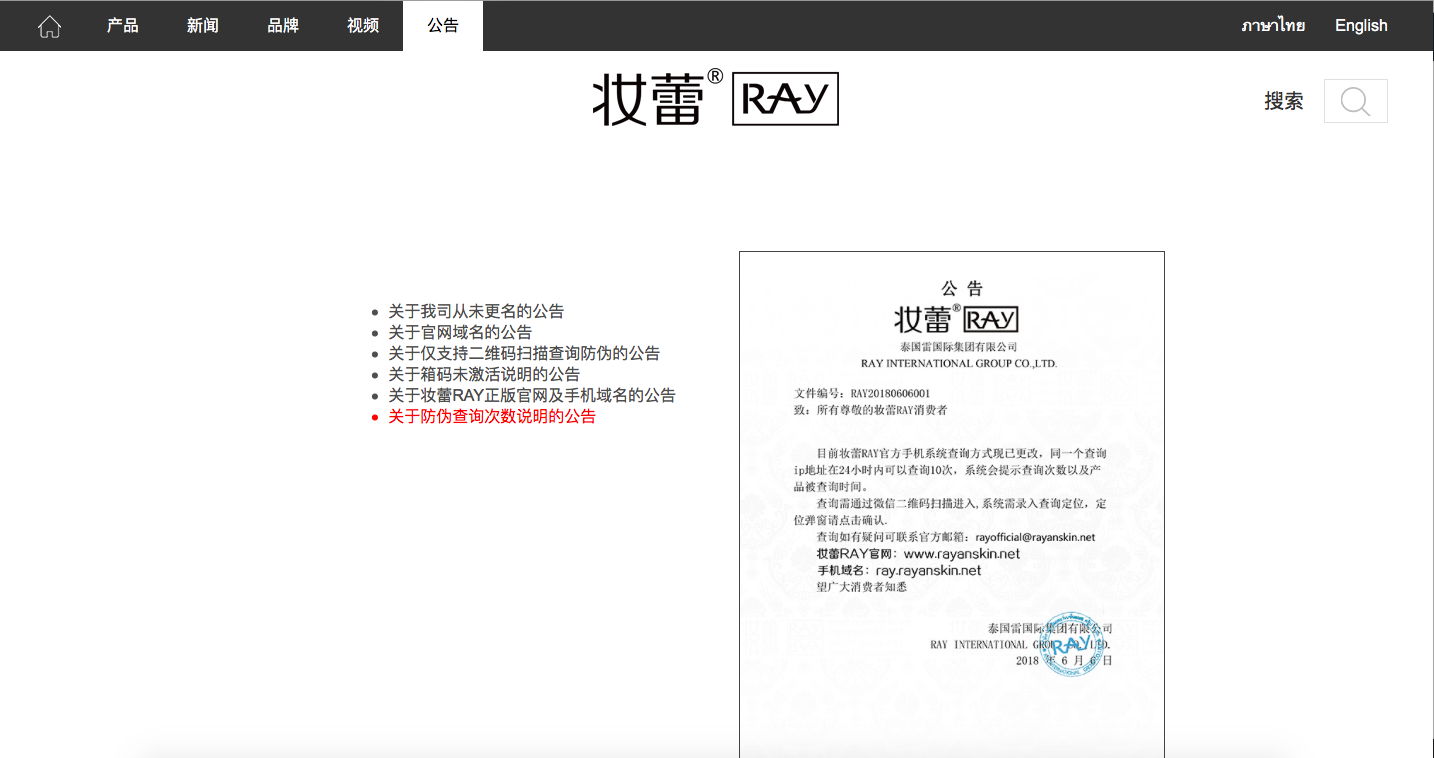The image size is (1434, 758).
Task: Click the home icon in the navigation bar
Action: tap(49, 25)
